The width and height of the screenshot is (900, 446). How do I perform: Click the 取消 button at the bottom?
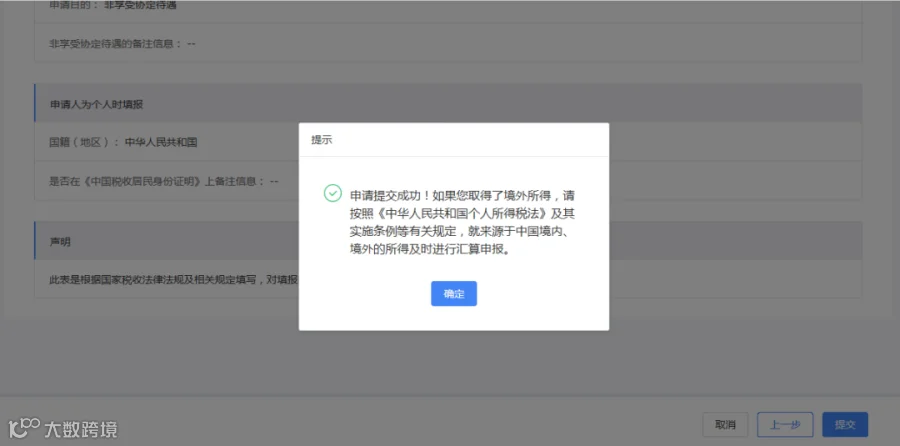[726, 425]
